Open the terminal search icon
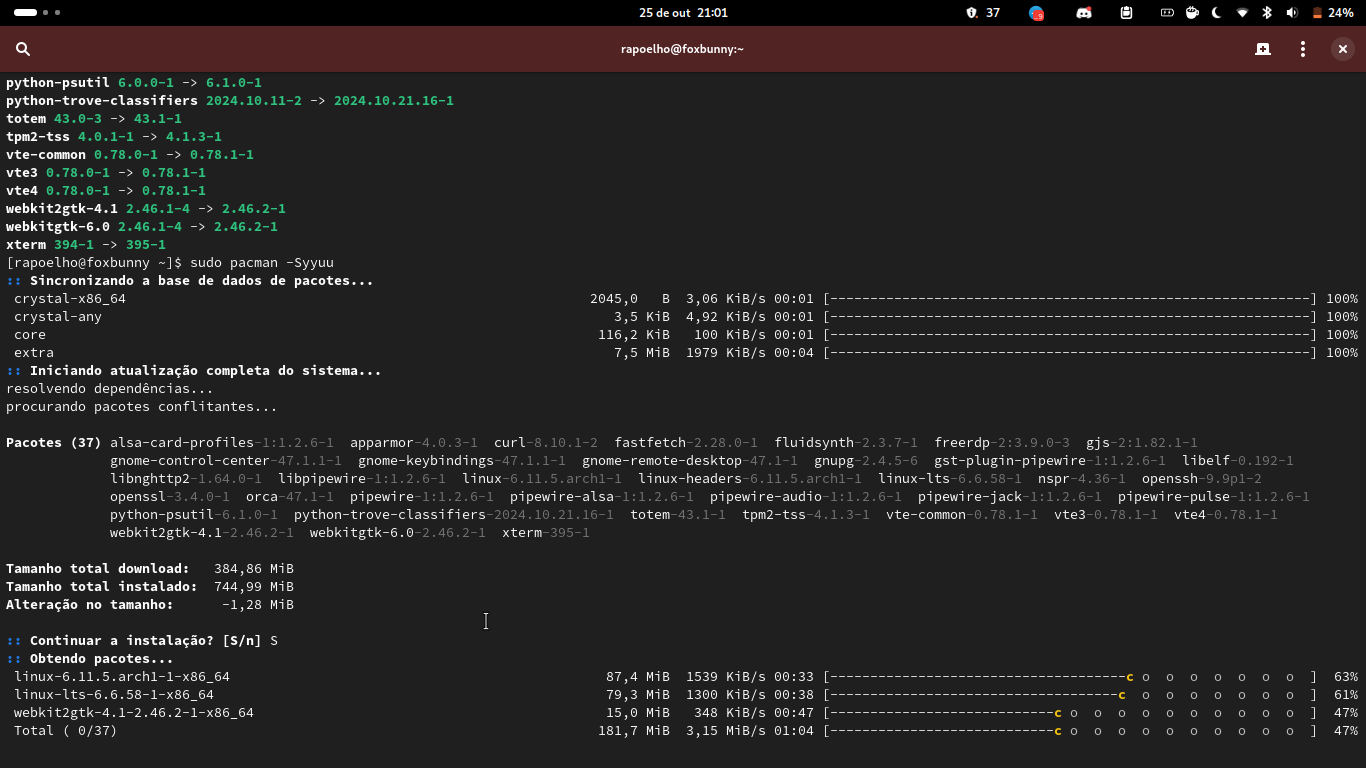 coord(23,49)
